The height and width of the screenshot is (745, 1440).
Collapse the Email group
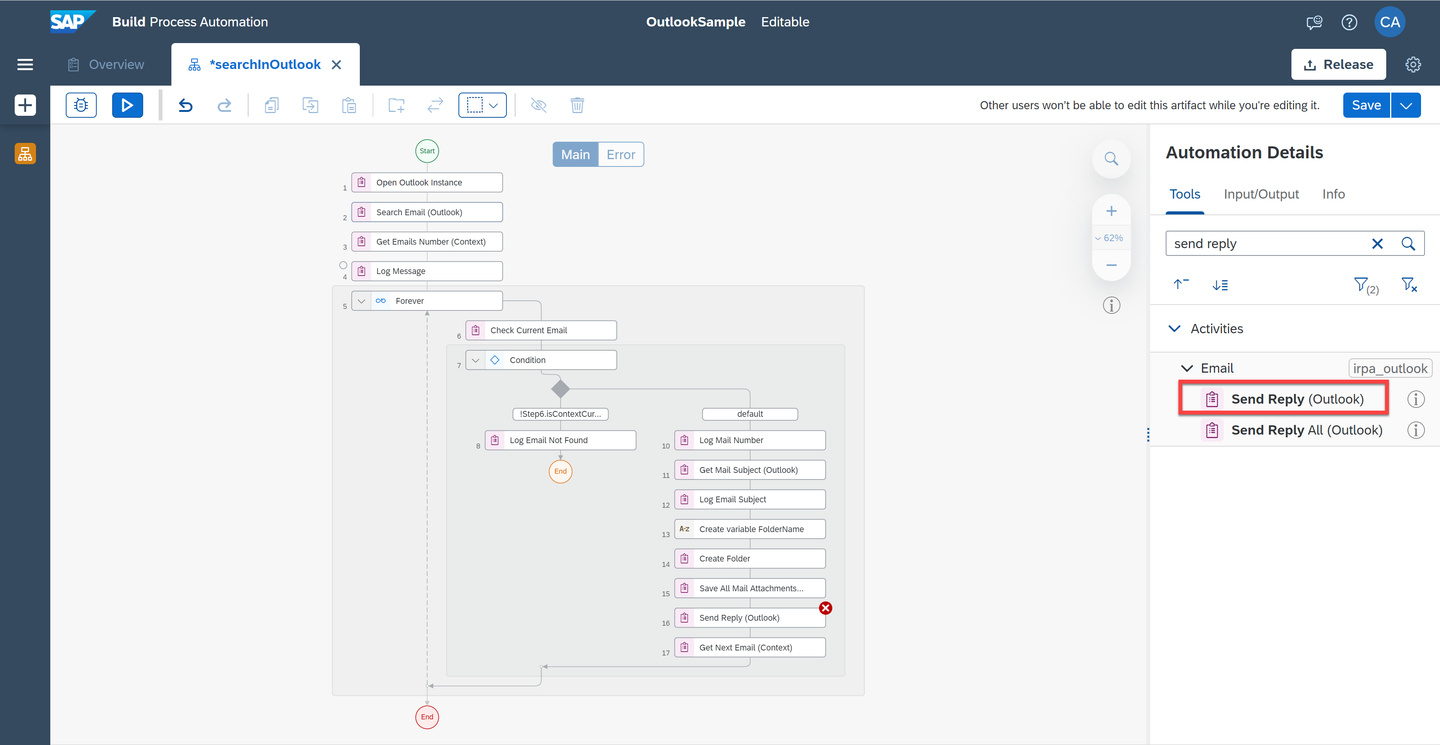(x=1187, y=368)
